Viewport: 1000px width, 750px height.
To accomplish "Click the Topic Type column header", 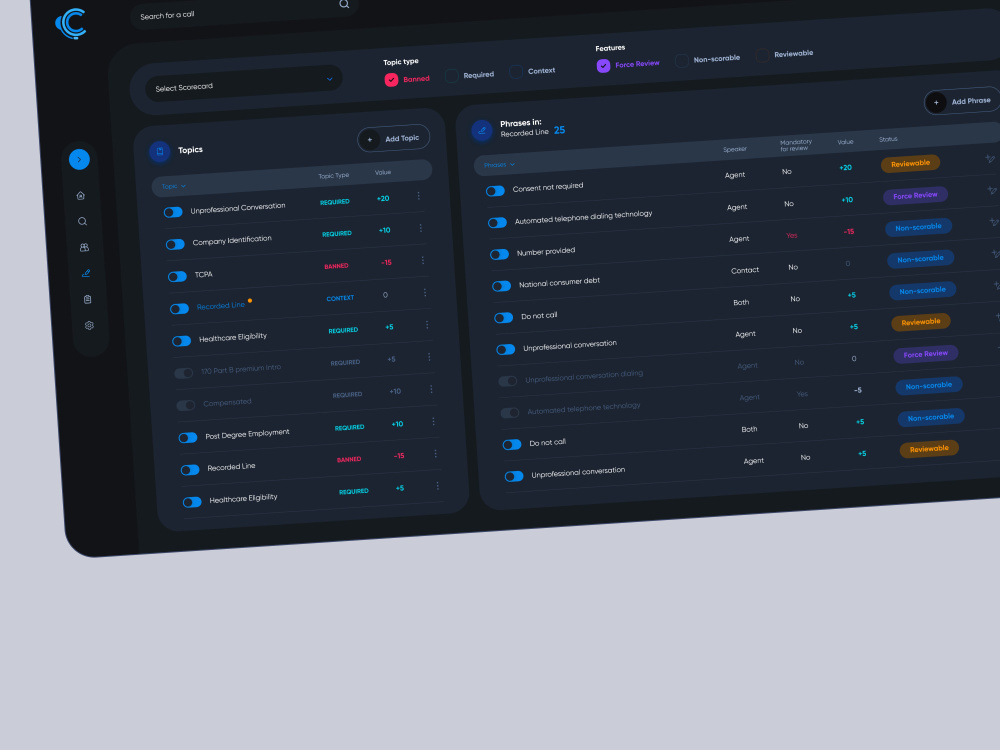I will (334, 175).
